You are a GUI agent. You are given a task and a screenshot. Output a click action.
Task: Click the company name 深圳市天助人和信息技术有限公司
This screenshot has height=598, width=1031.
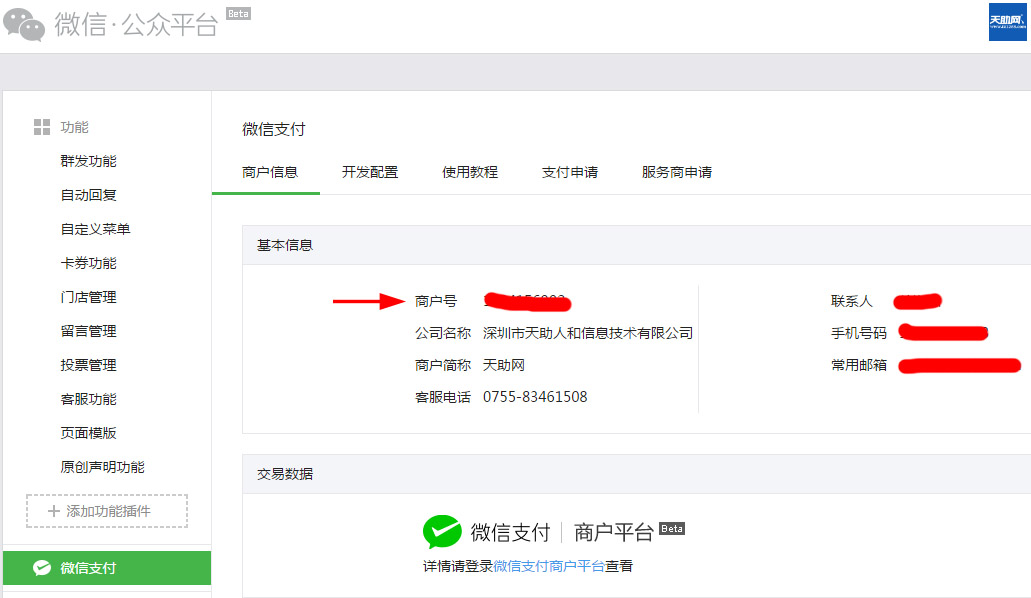588,333
